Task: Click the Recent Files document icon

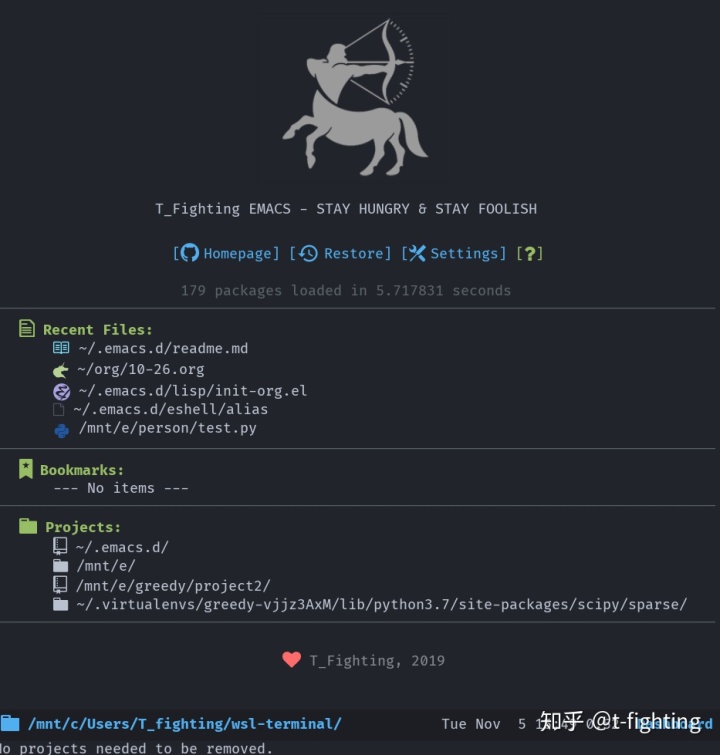Action: (x=27, y=328)
